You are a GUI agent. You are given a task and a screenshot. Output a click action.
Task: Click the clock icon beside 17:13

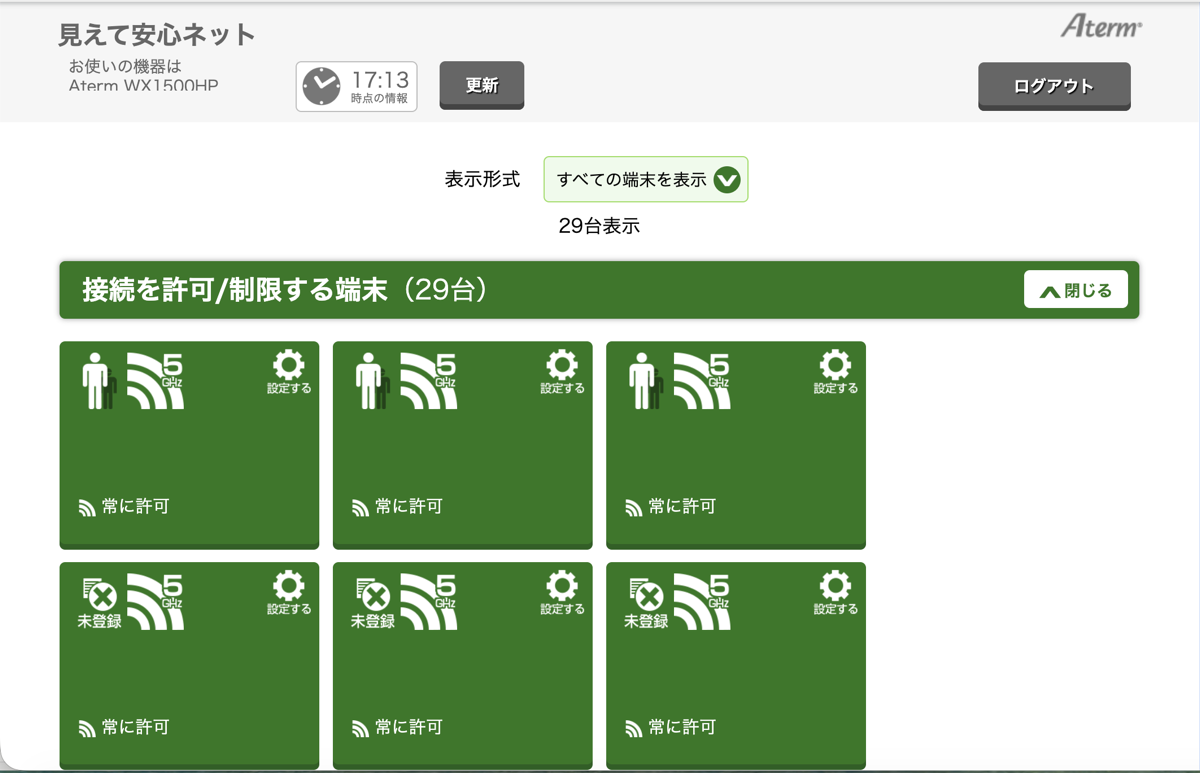coord(322,87)
